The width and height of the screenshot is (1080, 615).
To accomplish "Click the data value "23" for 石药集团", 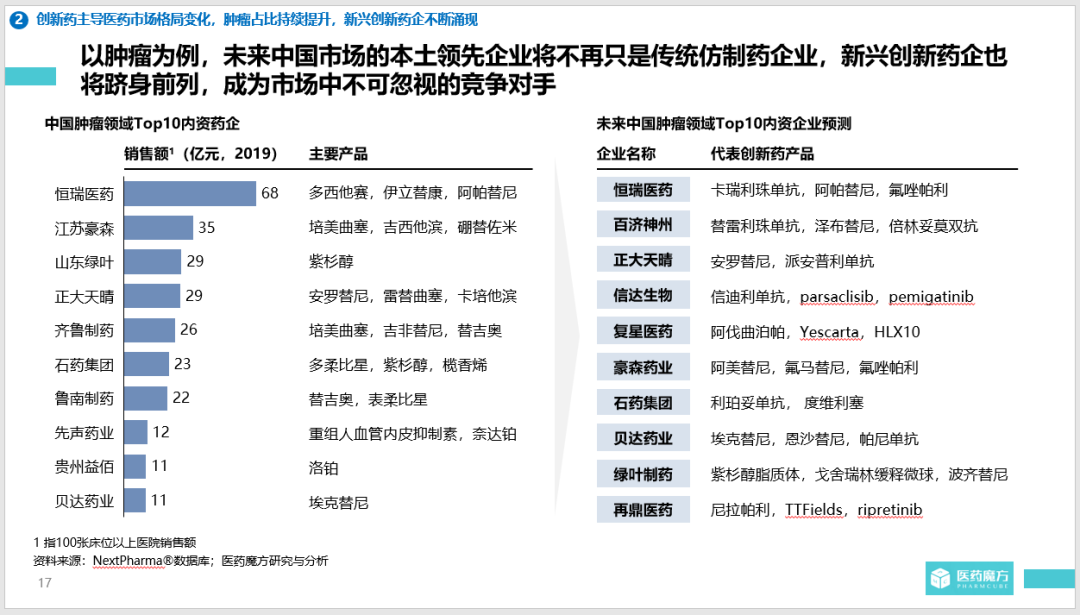I will point(183,364).
